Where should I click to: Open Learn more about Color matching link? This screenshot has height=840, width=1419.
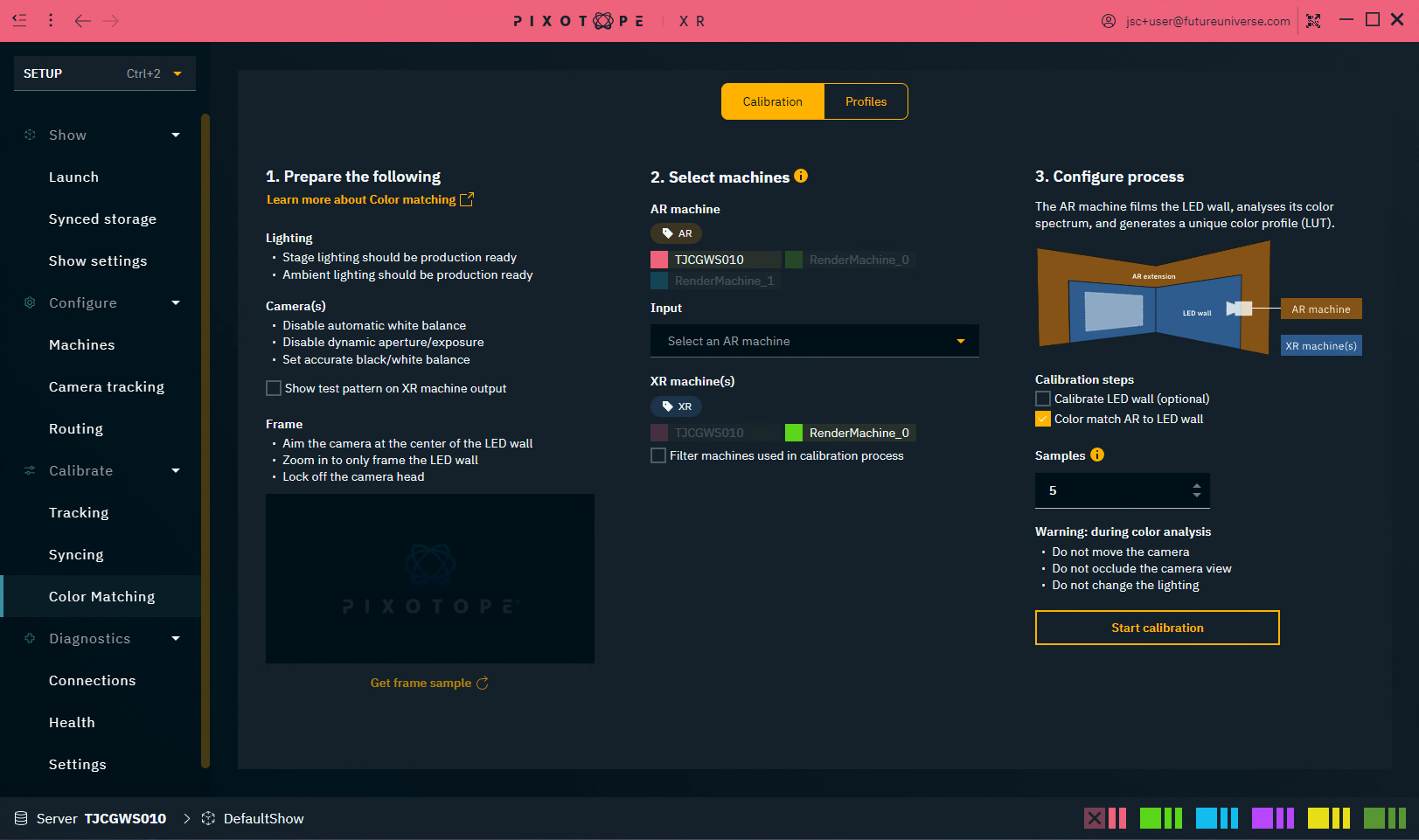(361, 199)
